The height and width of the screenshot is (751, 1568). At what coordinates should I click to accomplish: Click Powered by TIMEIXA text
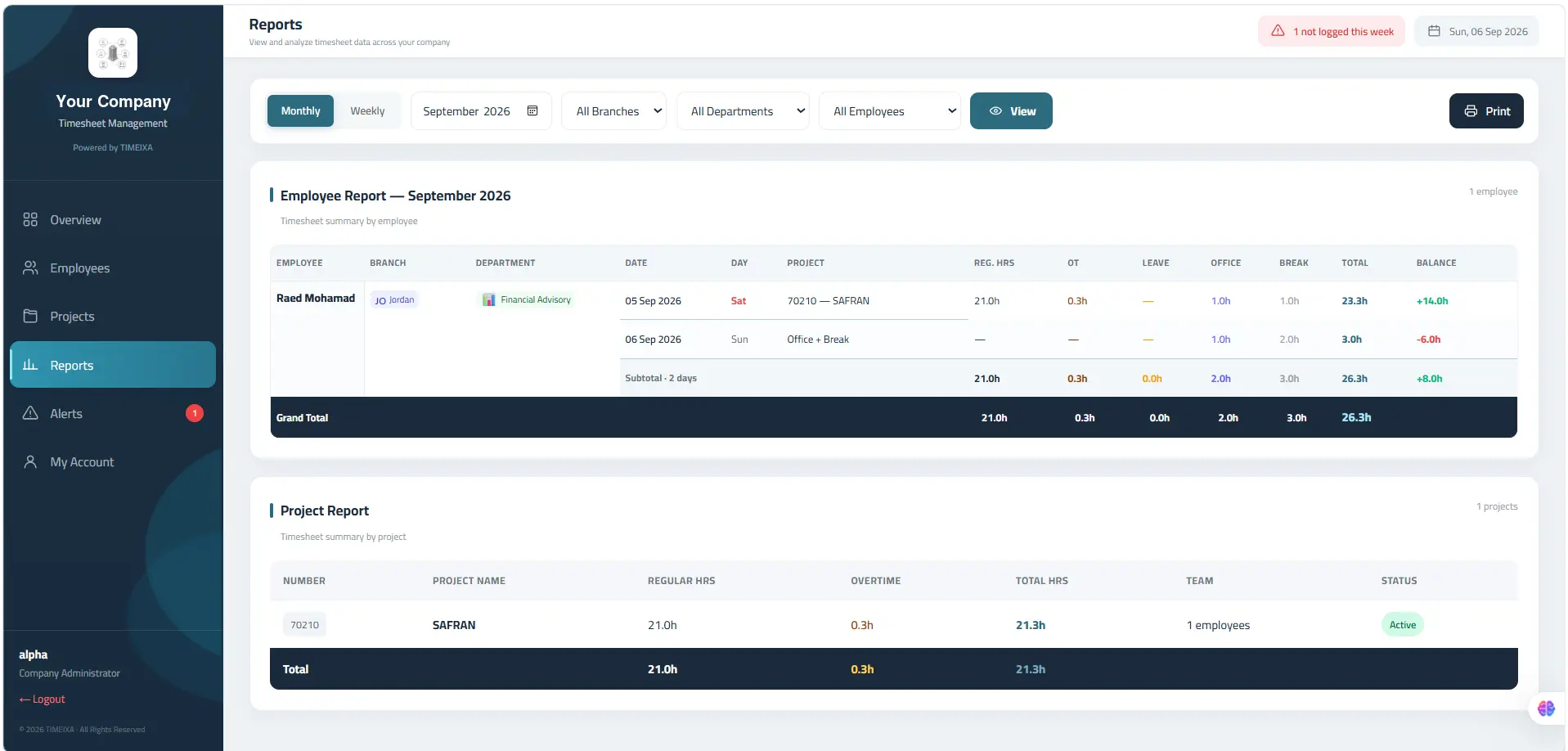[113, 148]
